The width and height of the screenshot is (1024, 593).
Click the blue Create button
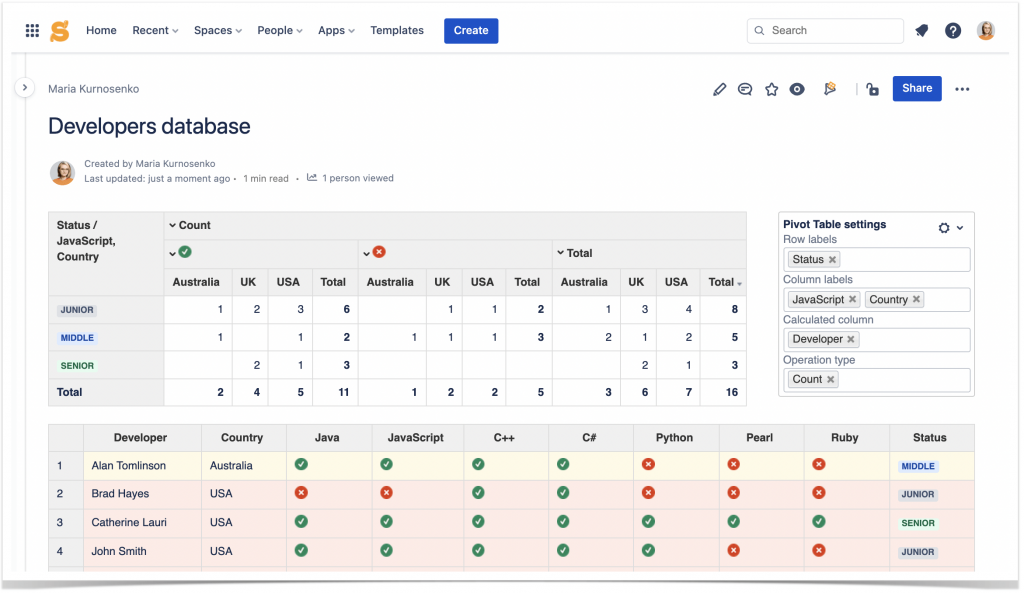(x=470, y=30)
